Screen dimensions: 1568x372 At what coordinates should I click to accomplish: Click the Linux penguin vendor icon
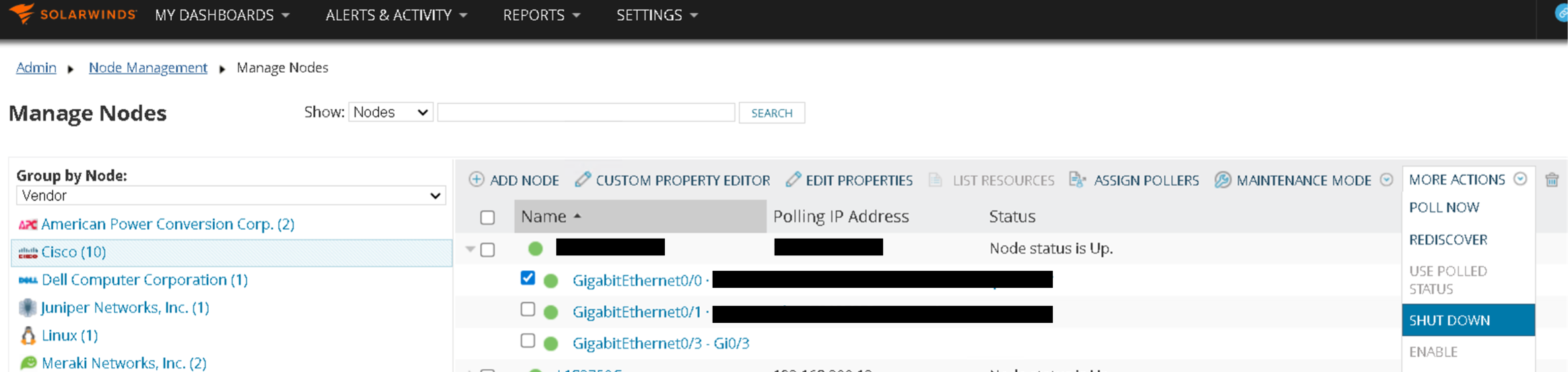[x=28, y=335]
